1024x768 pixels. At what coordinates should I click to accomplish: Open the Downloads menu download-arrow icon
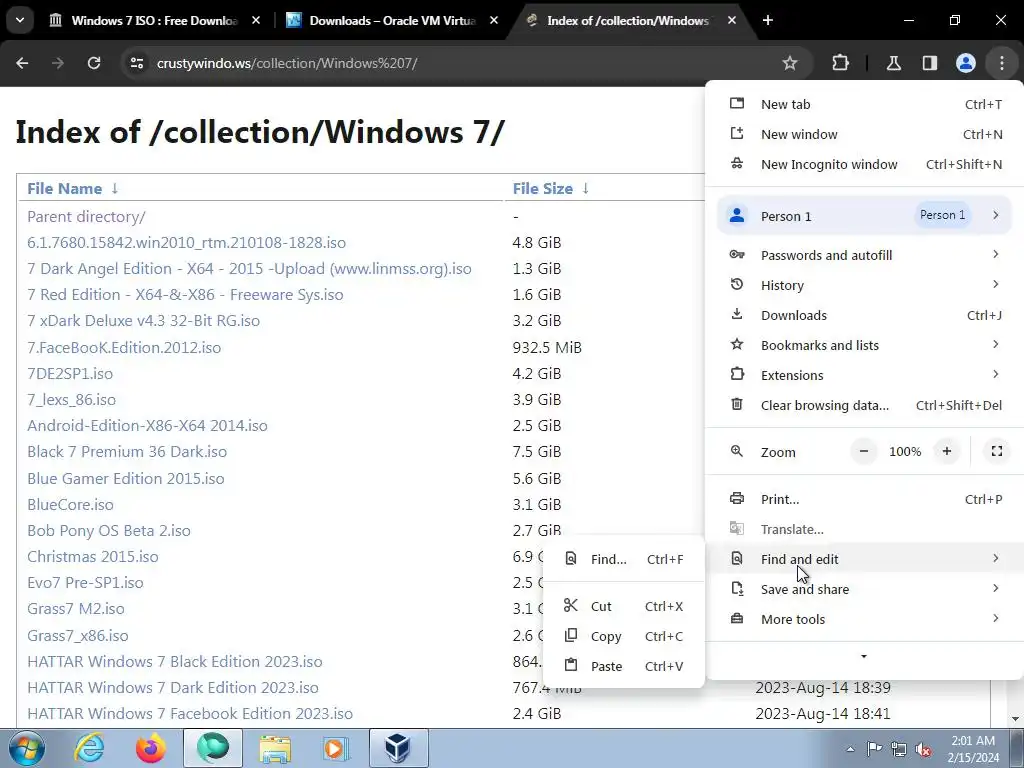pyautogui.click(x=737, y=314)
